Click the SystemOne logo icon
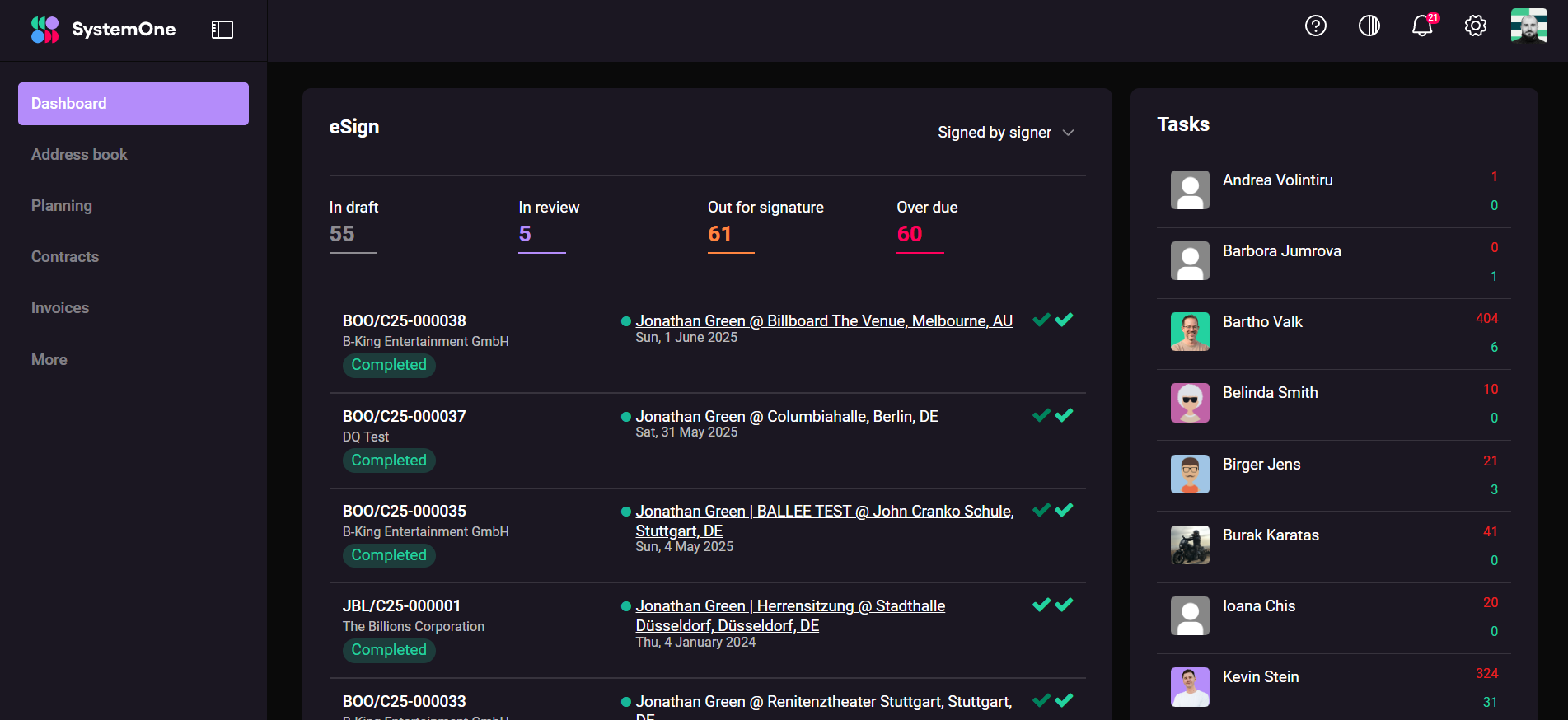1568x720 pixels. [x=44, y=30]
